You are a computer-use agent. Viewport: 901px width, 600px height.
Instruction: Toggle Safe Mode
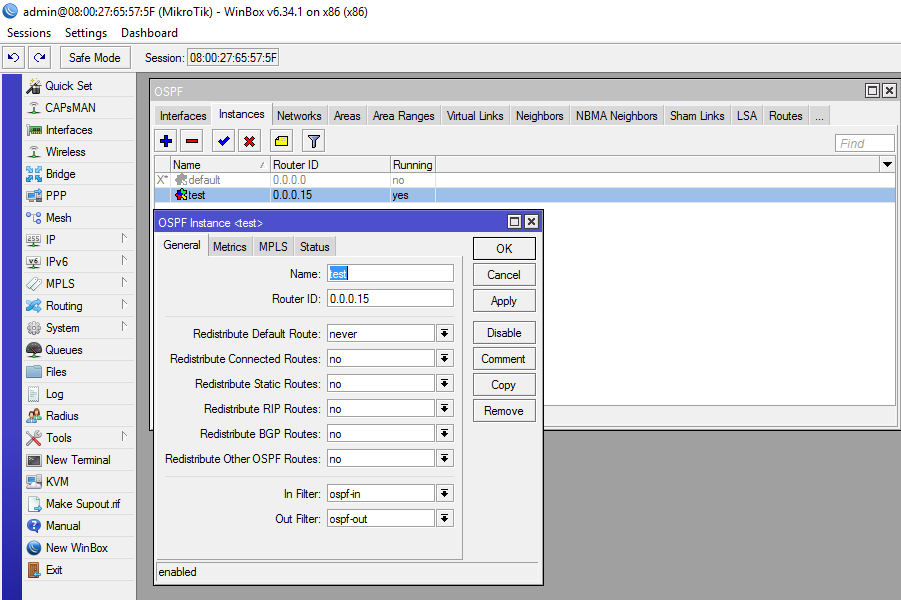95,57
